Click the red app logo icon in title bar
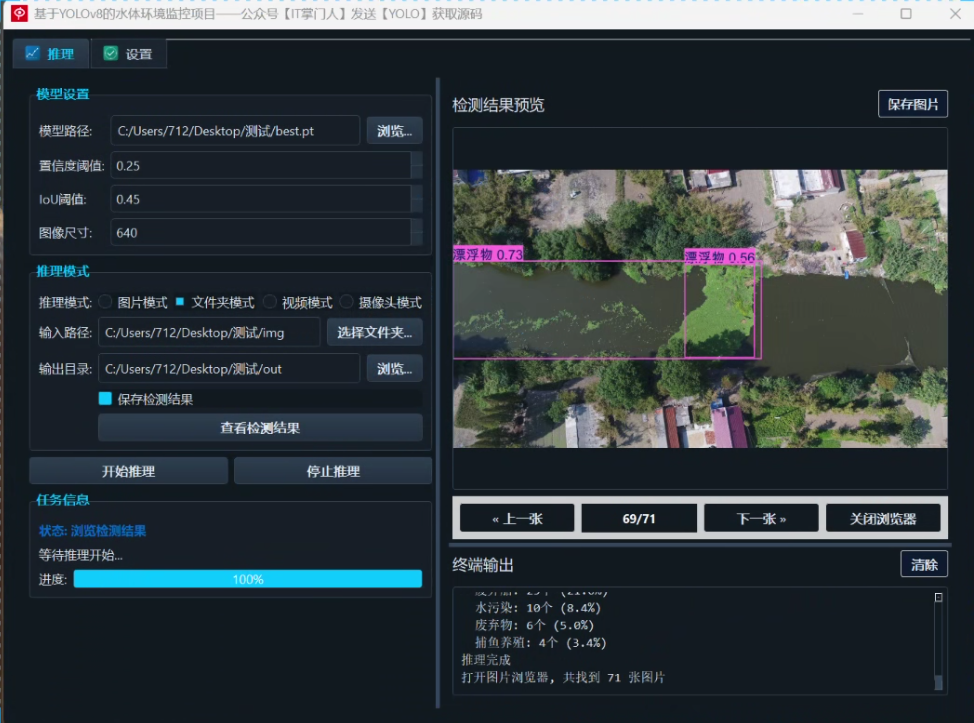 [x=19, y=13]
